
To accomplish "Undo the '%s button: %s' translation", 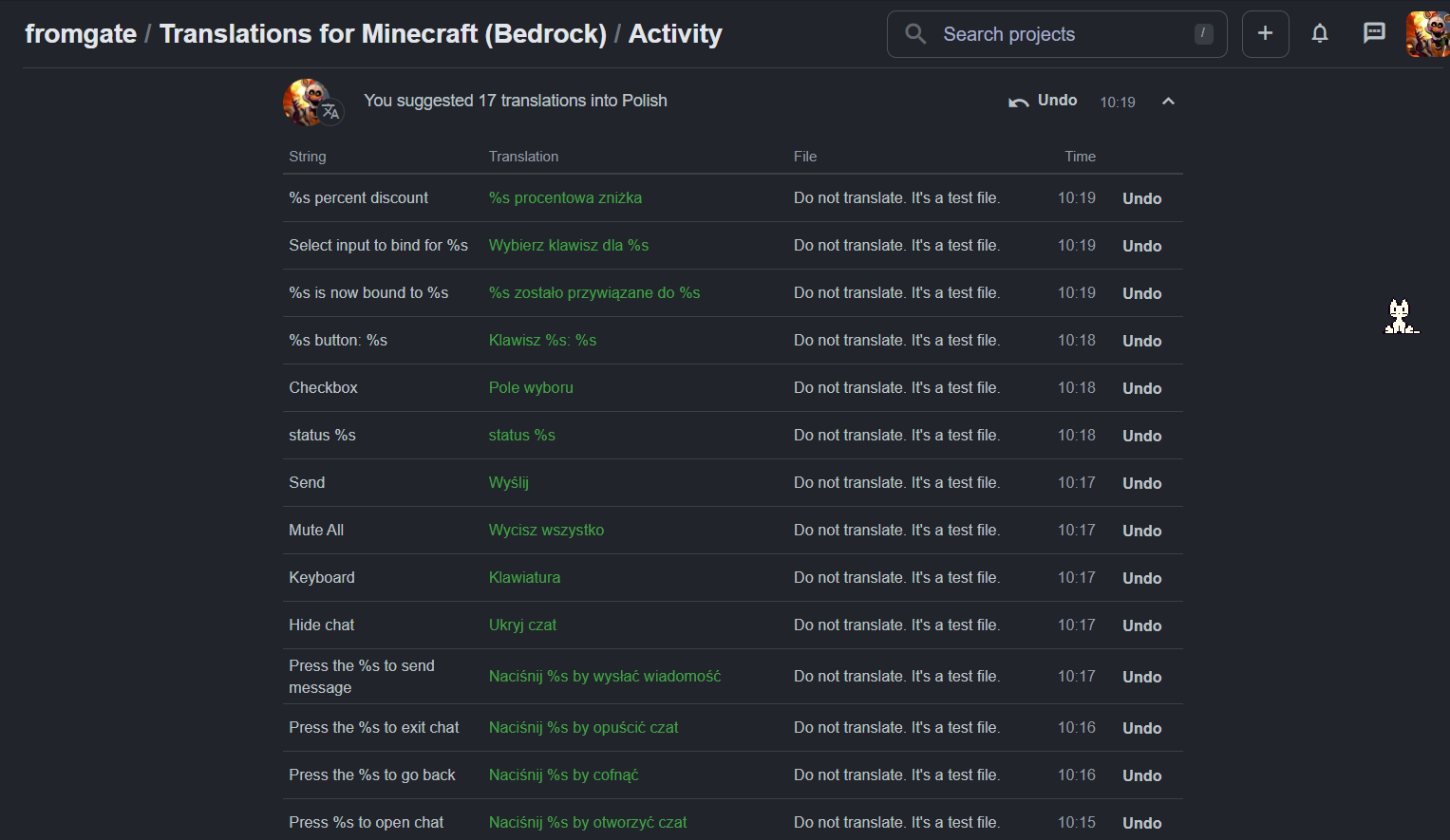I will [x=1141, y=341].
